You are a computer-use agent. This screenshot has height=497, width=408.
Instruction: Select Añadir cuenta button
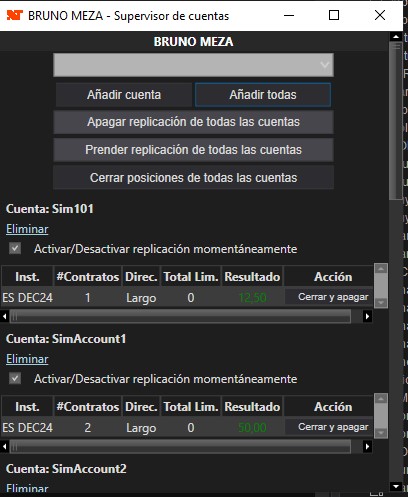[124, 95]
